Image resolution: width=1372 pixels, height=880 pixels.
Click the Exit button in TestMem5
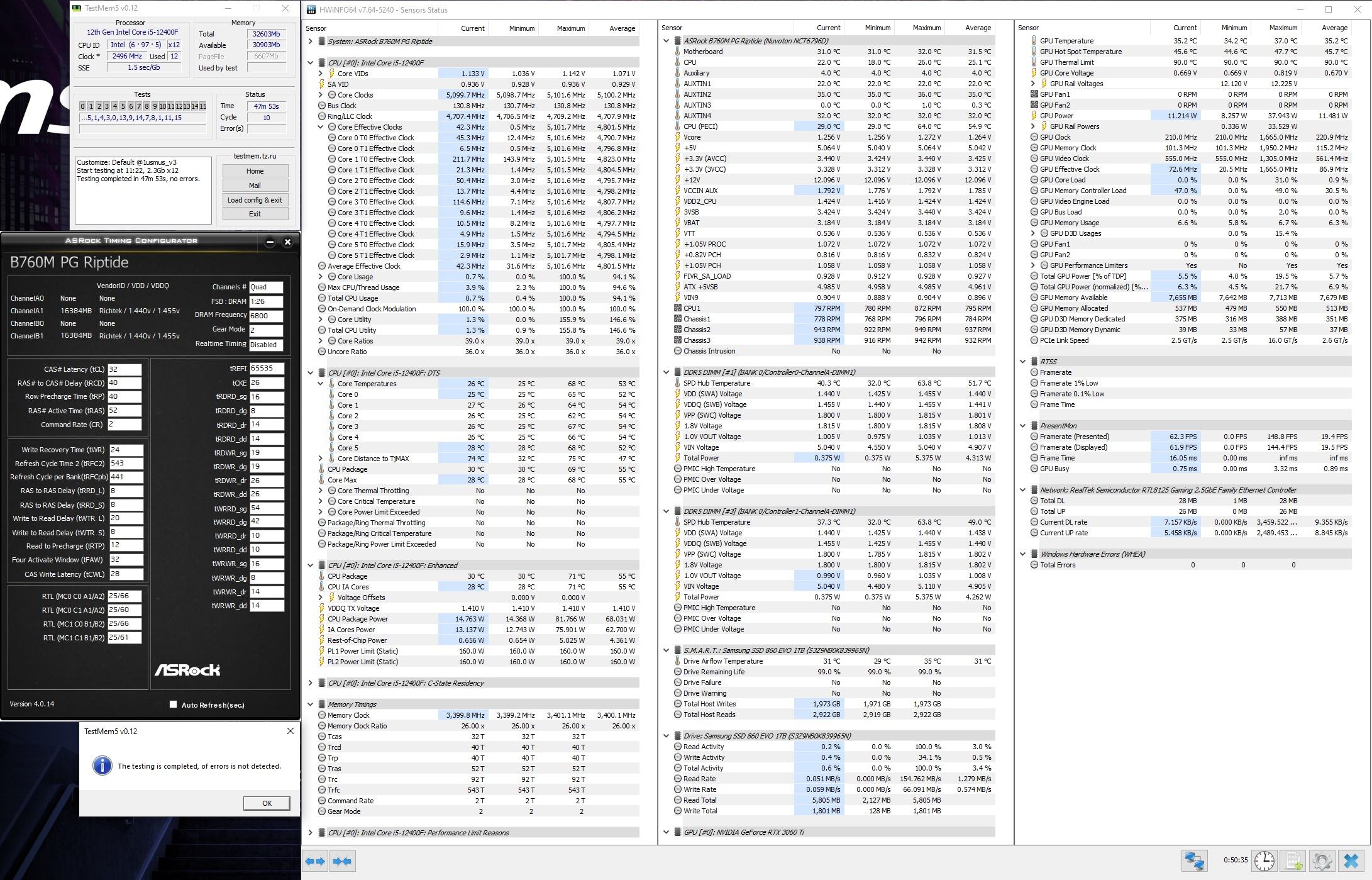pyautogui.click(x=255, y=214)
